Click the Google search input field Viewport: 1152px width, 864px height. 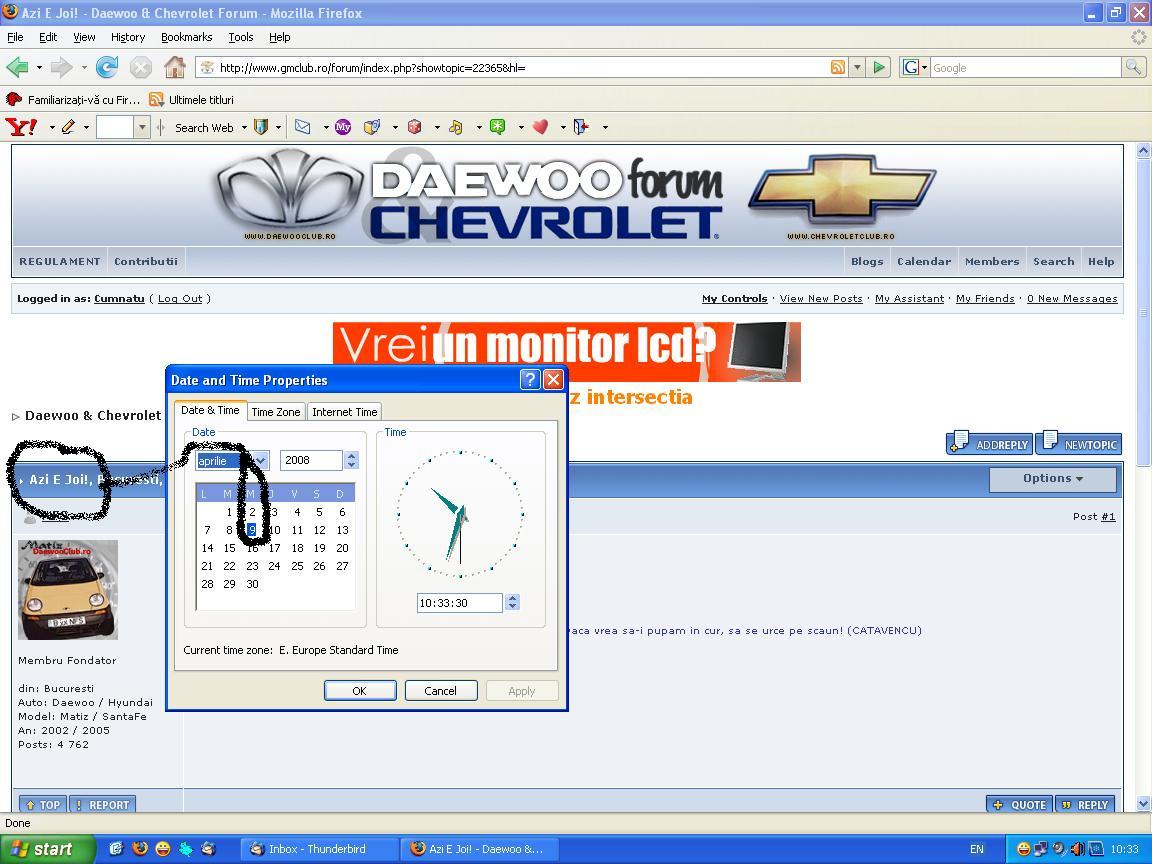coord(1026,68)
